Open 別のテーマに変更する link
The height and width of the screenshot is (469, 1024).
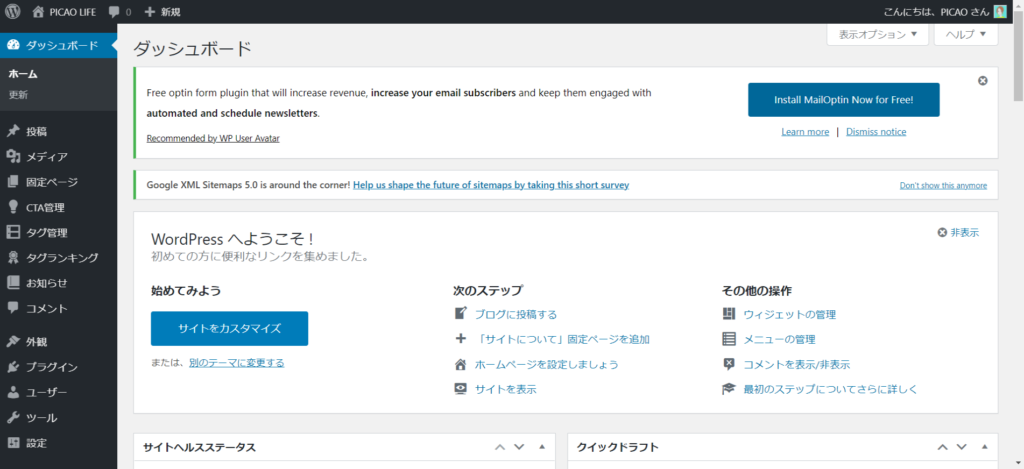236,363
